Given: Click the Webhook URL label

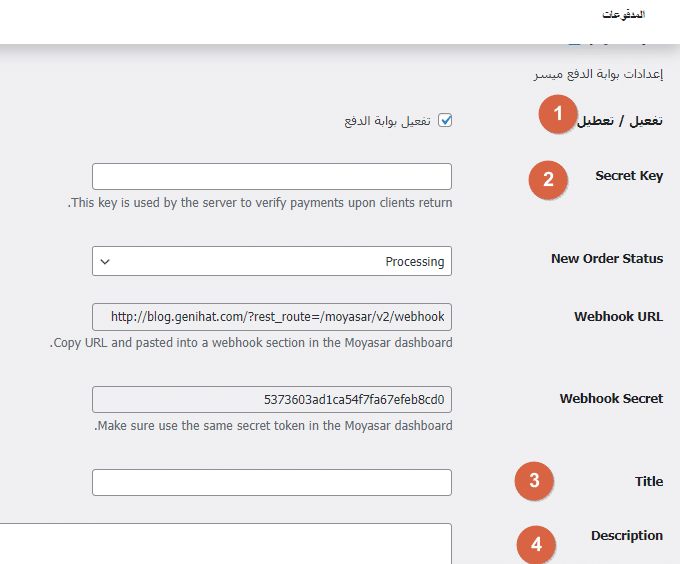Looking at the screenshot, I should (619, 316).
